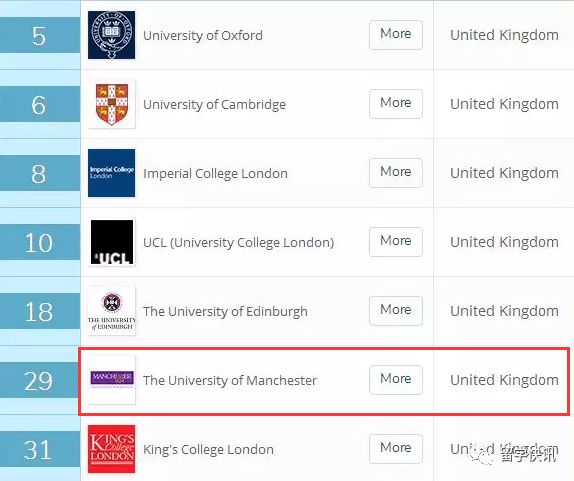Open the University of Oxford name link
574x481 pixels.
(x=203, y=36)
